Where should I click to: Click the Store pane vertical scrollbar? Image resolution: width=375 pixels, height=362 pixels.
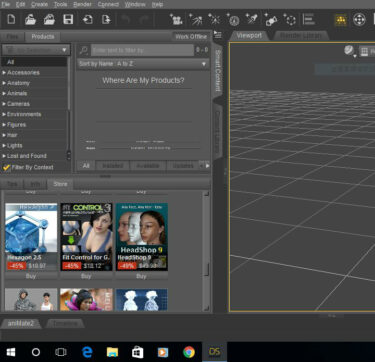(206, 252)
